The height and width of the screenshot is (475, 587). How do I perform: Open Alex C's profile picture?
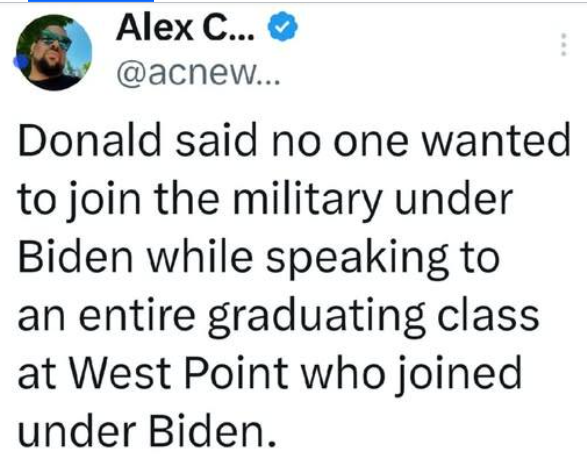pyautogui.click(x=54, y=52)
